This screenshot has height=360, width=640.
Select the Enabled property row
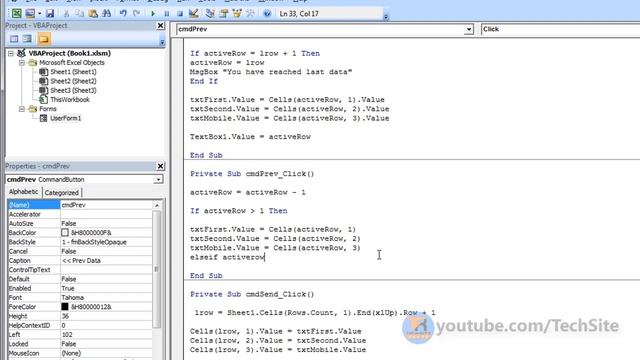click(x=80, y=288)
